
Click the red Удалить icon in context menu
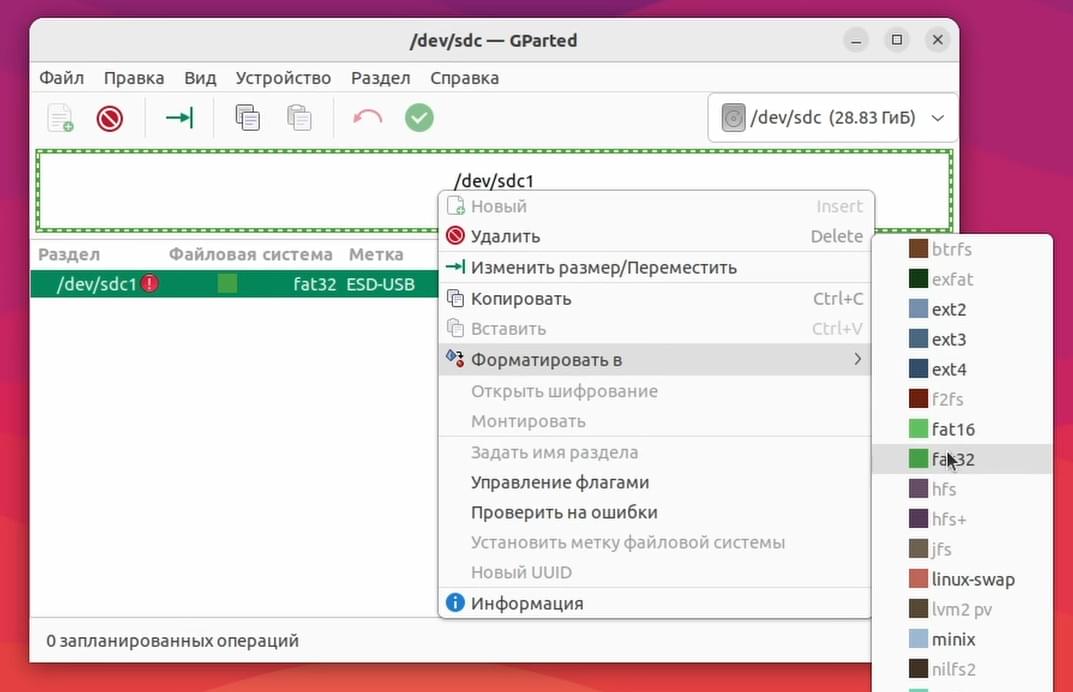tap(455, 235)
